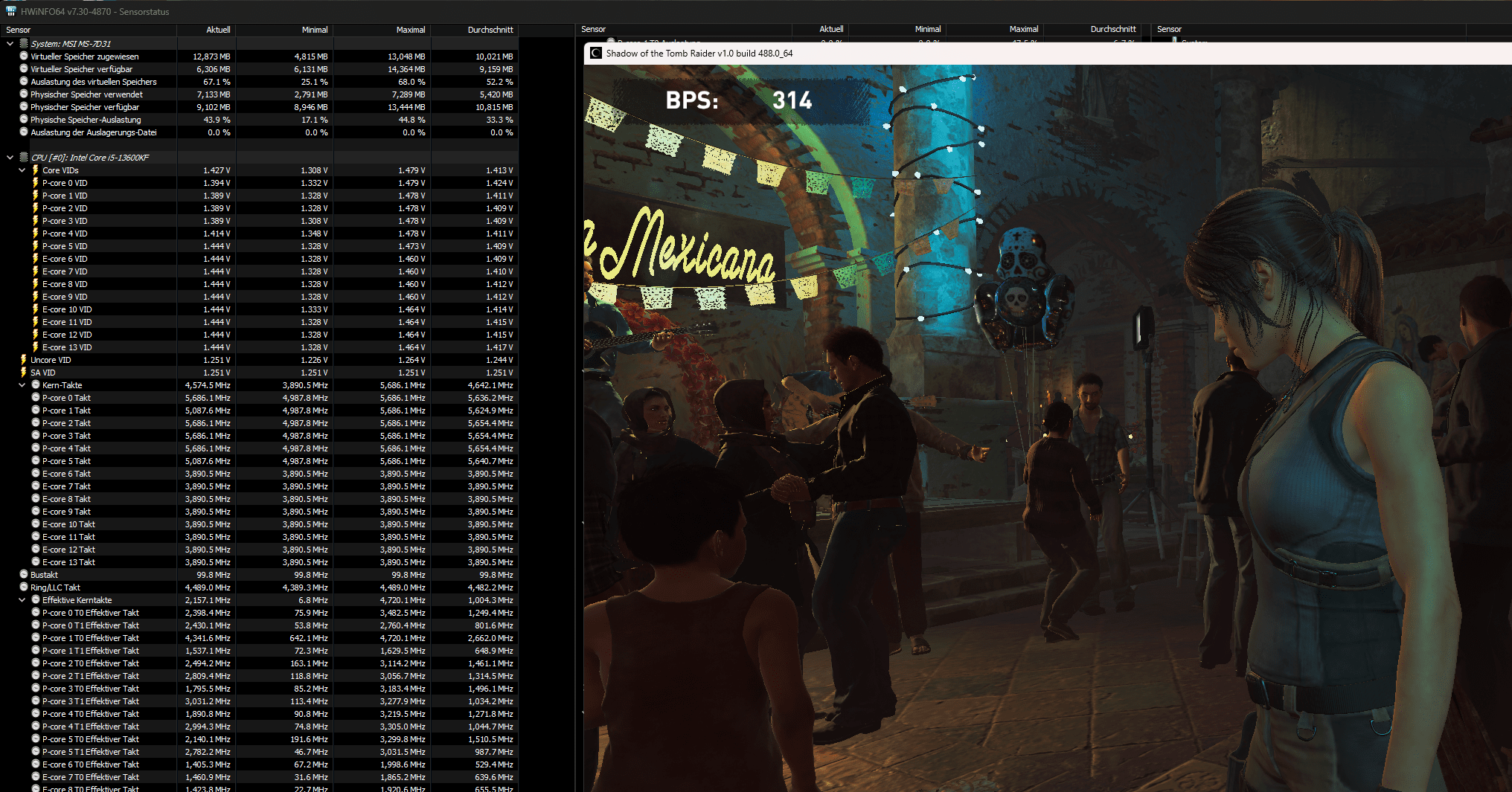1512x792 pixels.
Task: Click the value 67.1 %
Action: click(x=217, y=81)
